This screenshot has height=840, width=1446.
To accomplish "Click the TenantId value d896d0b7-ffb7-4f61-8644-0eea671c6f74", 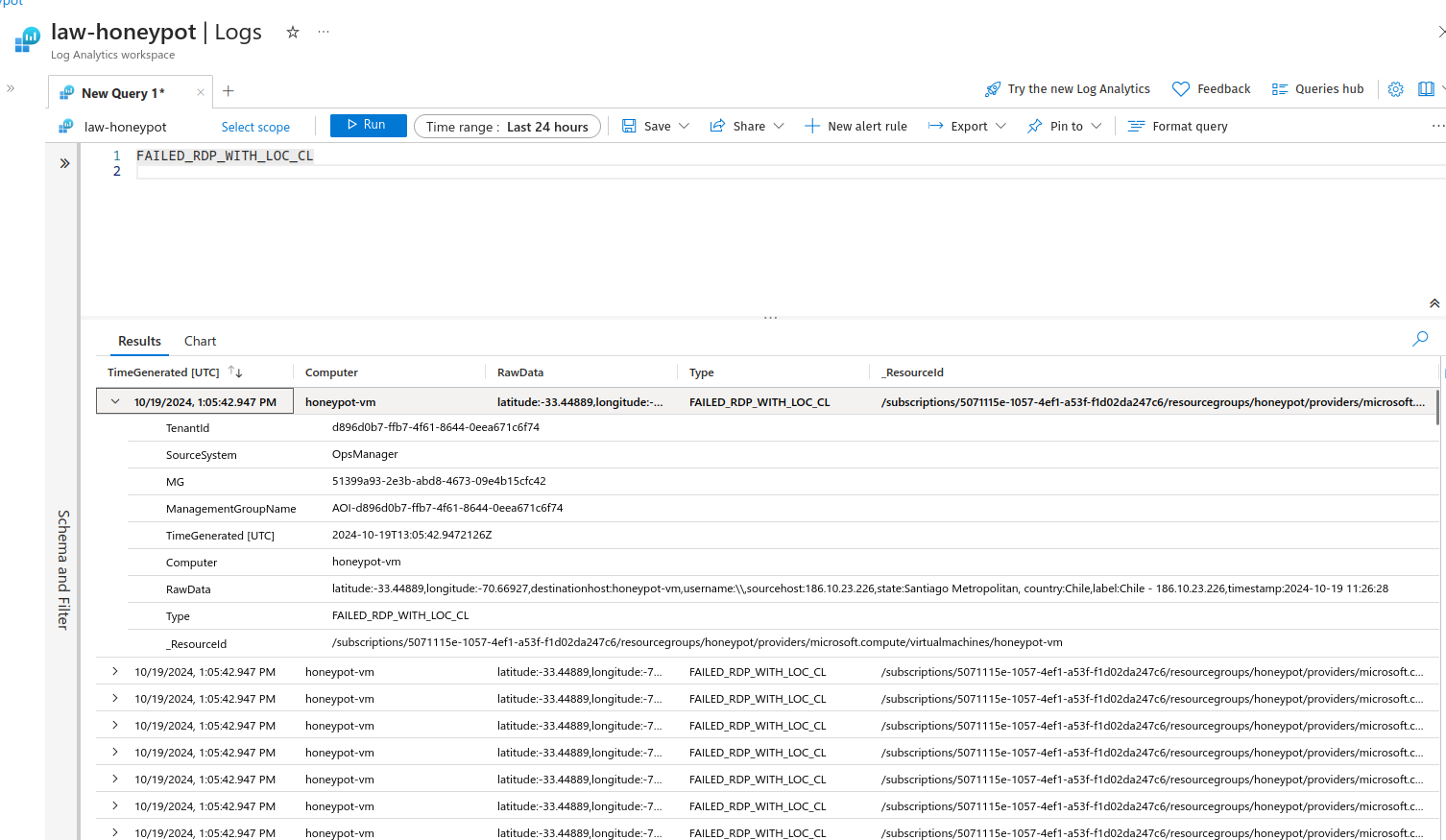I will point(436,427).
